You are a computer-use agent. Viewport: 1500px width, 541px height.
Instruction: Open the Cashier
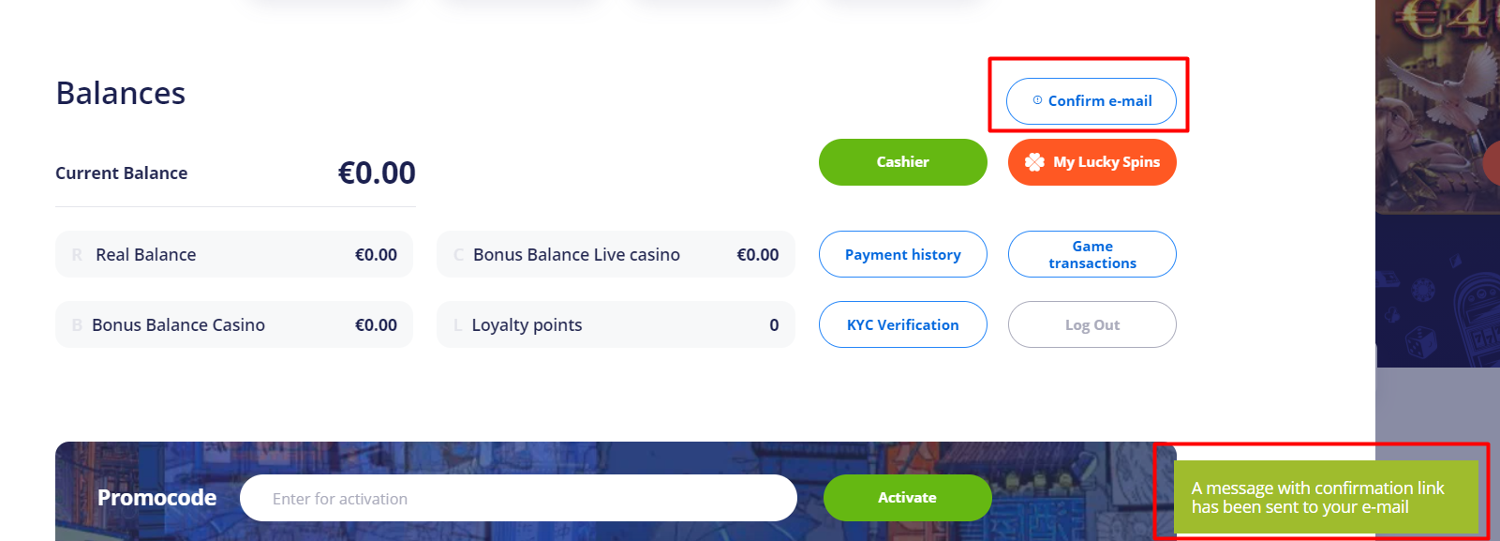pos(902,162)
